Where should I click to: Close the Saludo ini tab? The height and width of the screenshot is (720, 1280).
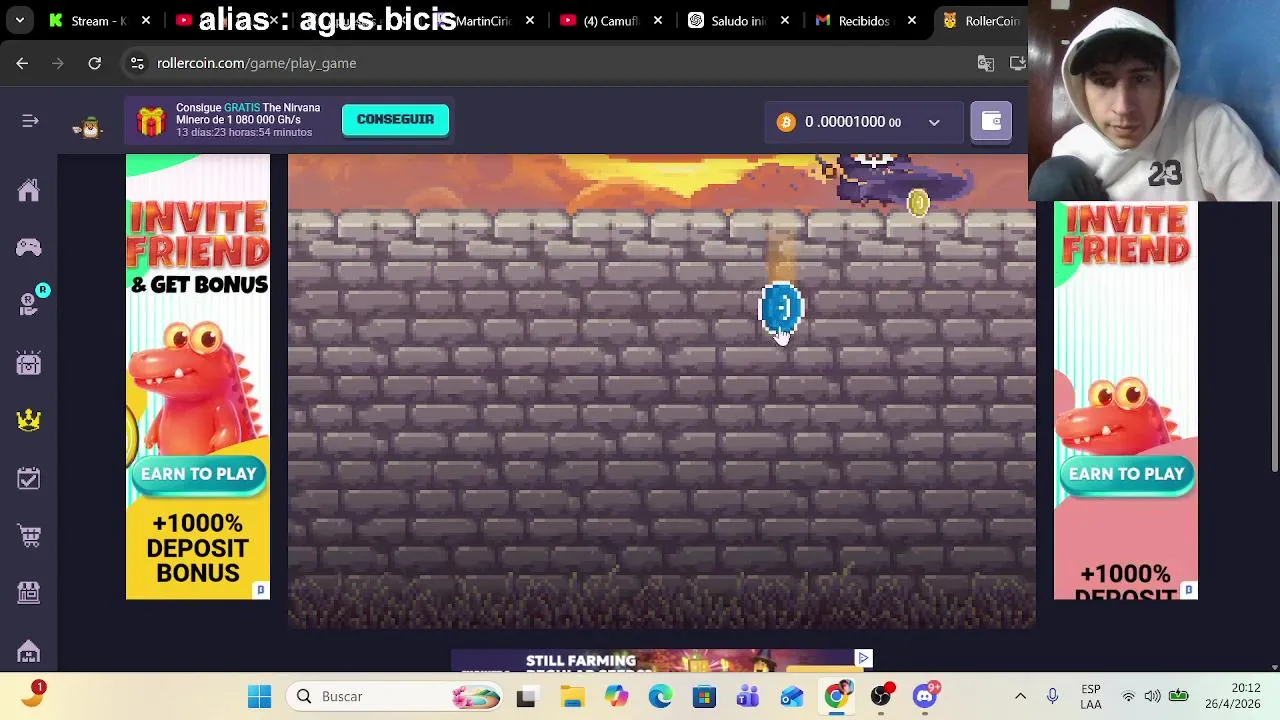(x=785, y=20)
